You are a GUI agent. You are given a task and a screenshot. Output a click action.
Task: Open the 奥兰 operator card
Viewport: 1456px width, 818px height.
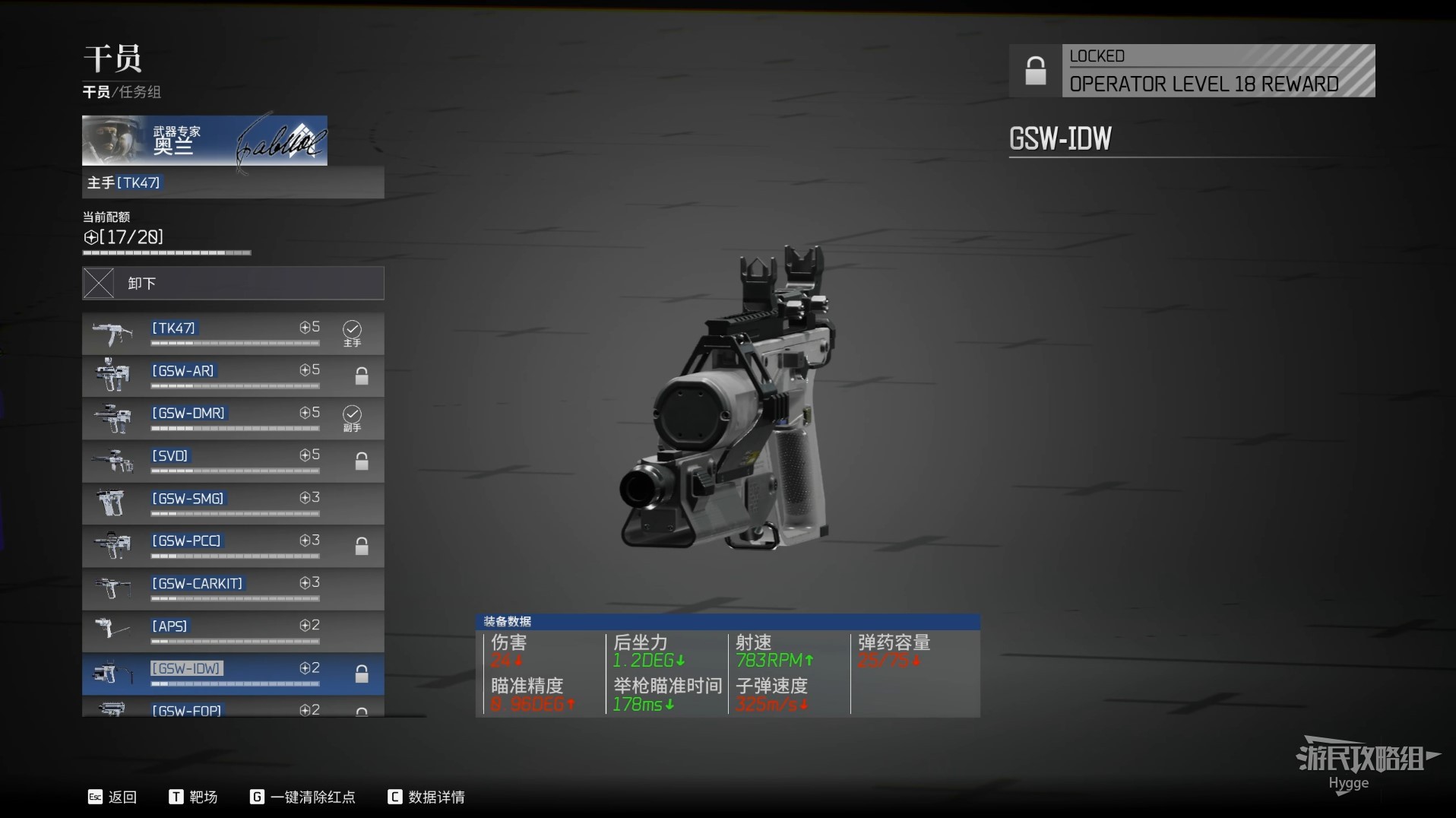point(204,141)
